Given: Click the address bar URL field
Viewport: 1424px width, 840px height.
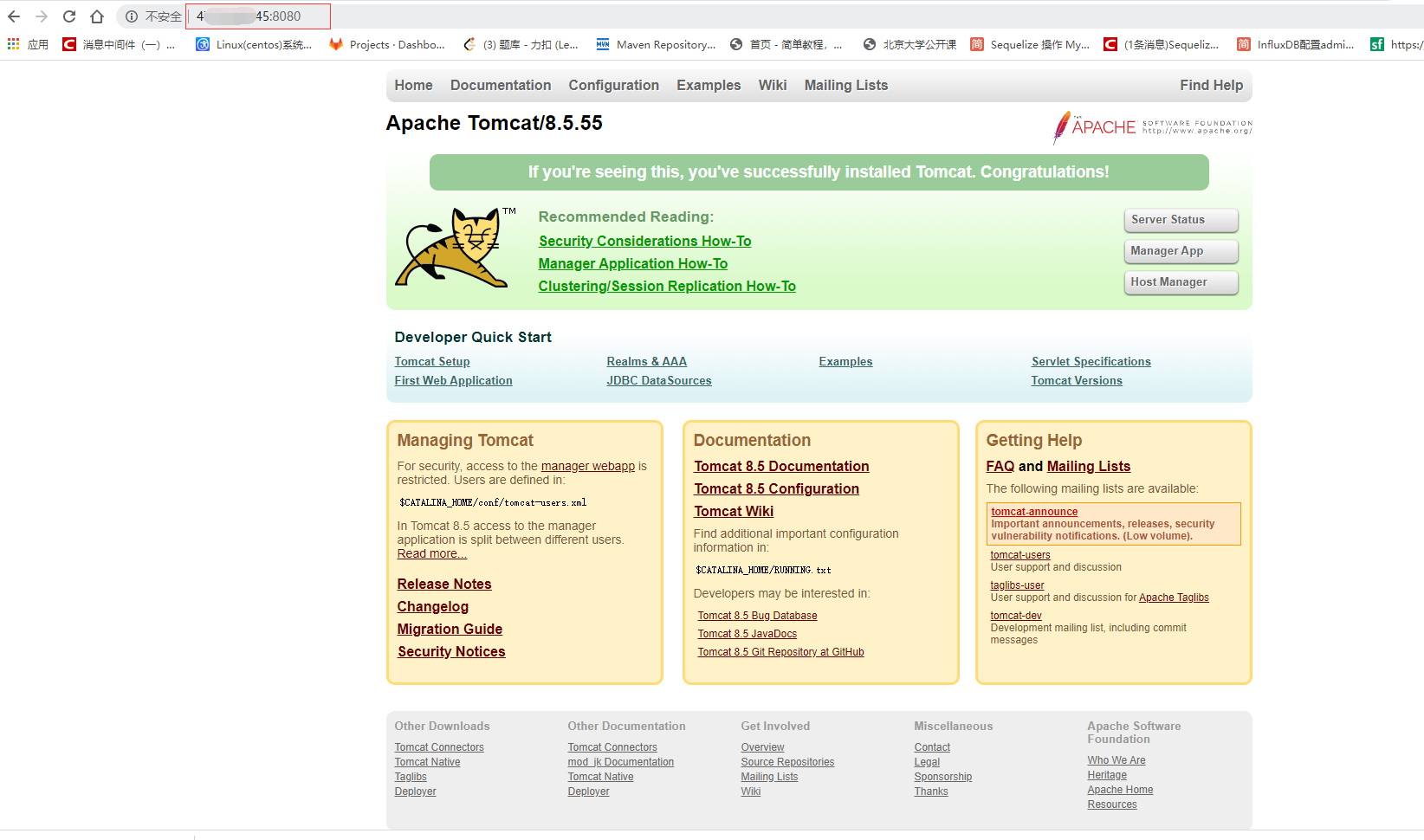Looking at the screenshot, I should point(258,16).
